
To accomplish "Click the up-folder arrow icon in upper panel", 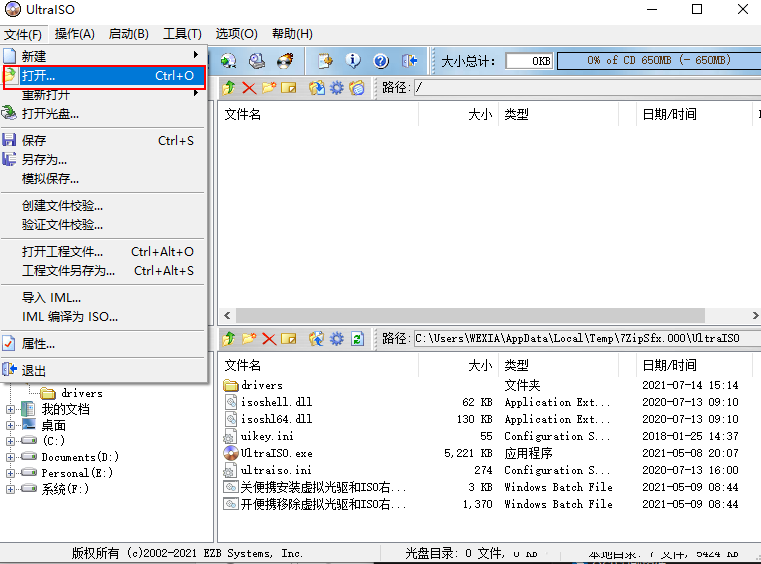I will (229, 88).
